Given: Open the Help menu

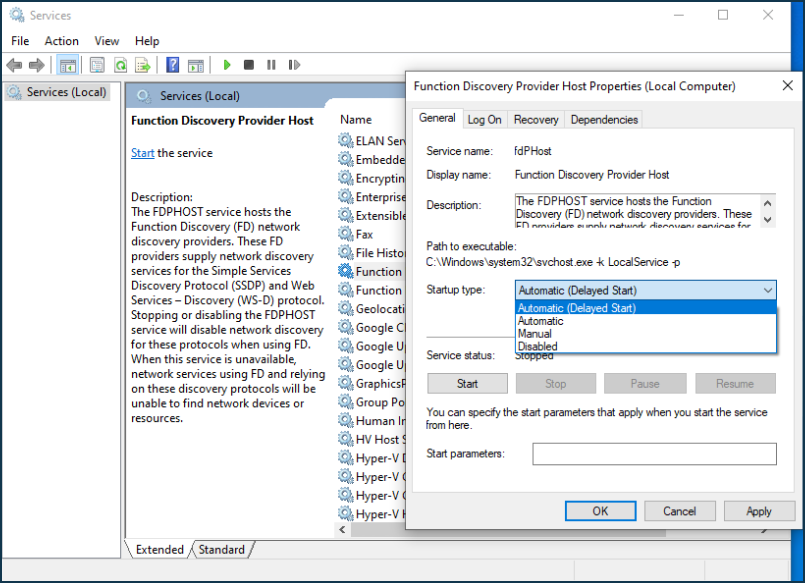Looking at the screenshot, I should 147,41.
